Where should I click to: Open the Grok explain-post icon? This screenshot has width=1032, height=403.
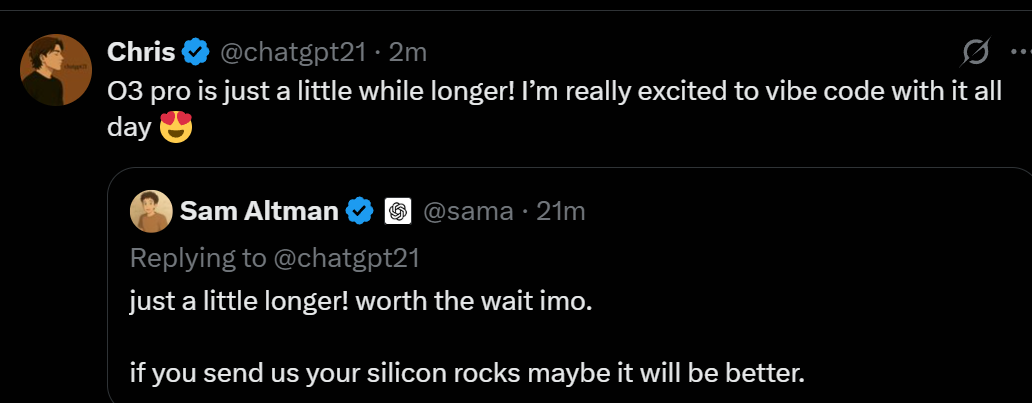coord(976,52)
